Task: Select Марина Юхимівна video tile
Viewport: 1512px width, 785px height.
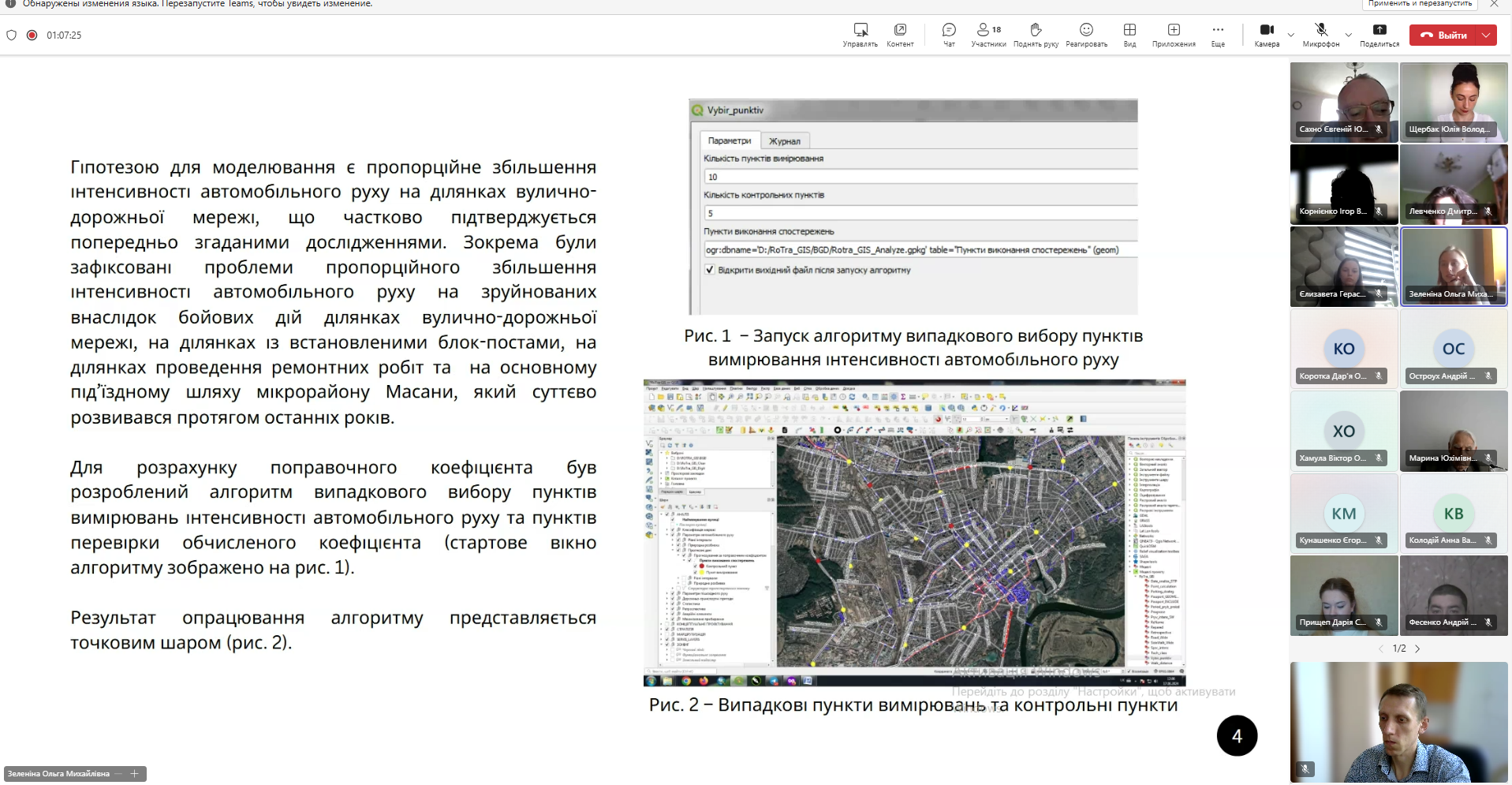Action: [1454, 431]
